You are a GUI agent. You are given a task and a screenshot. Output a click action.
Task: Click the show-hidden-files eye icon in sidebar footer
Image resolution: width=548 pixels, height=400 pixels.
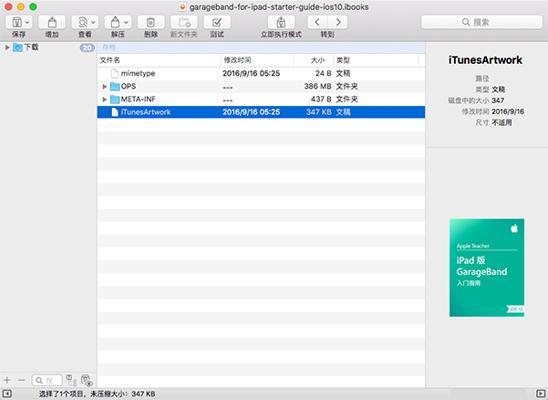[x=86, y=380]
